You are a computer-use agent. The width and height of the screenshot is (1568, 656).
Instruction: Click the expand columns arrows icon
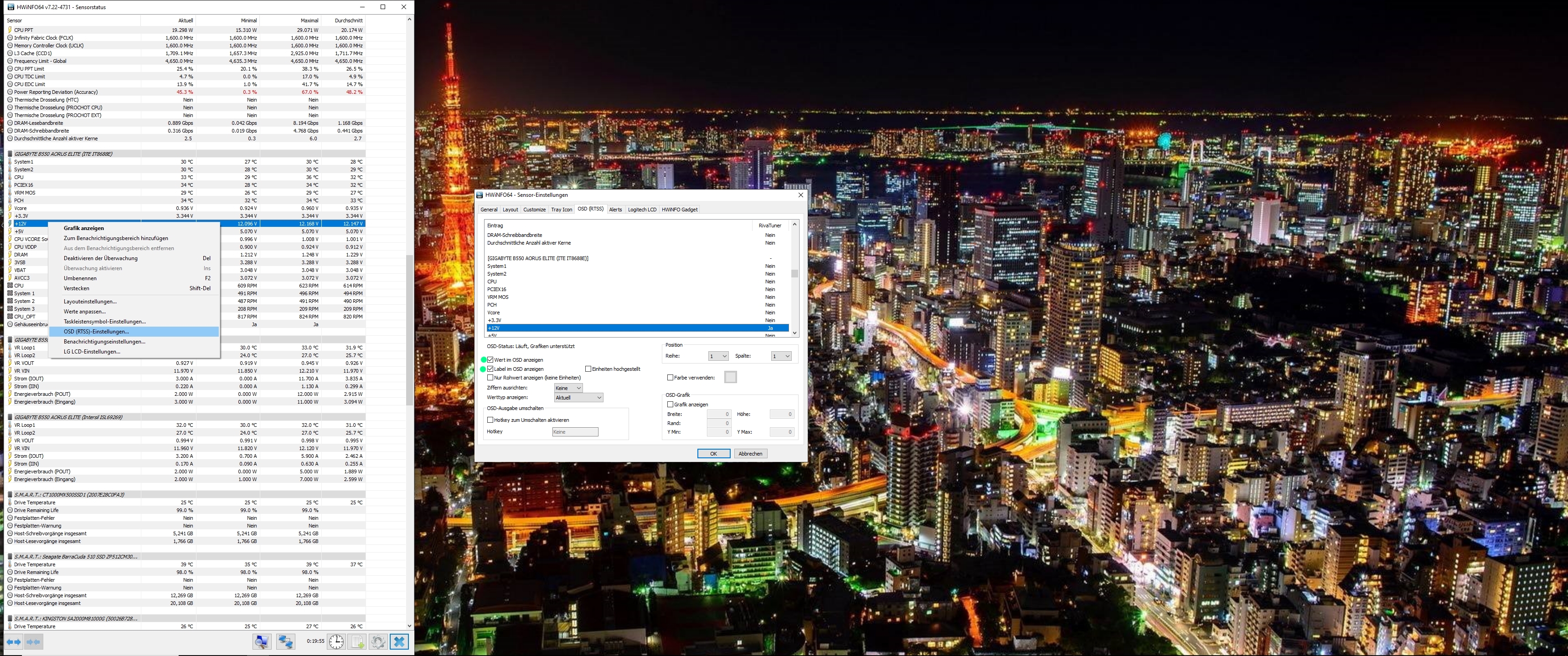(x=13, y=641)
